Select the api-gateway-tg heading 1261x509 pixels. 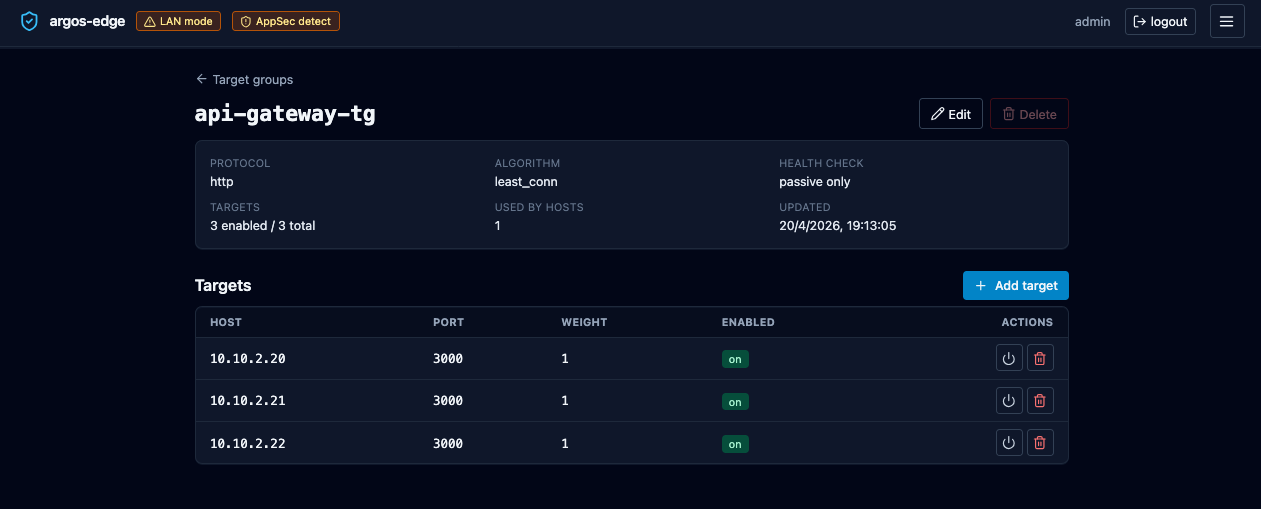tap(285, 114)
